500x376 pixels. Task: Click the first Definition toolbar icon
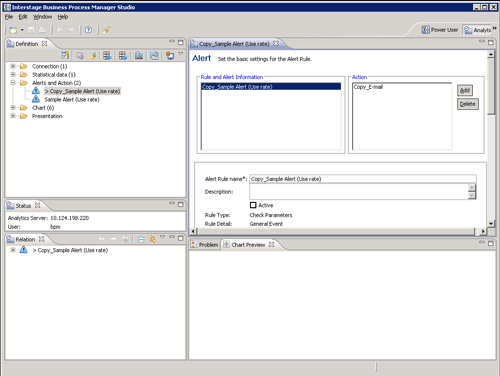pos(65,56)
